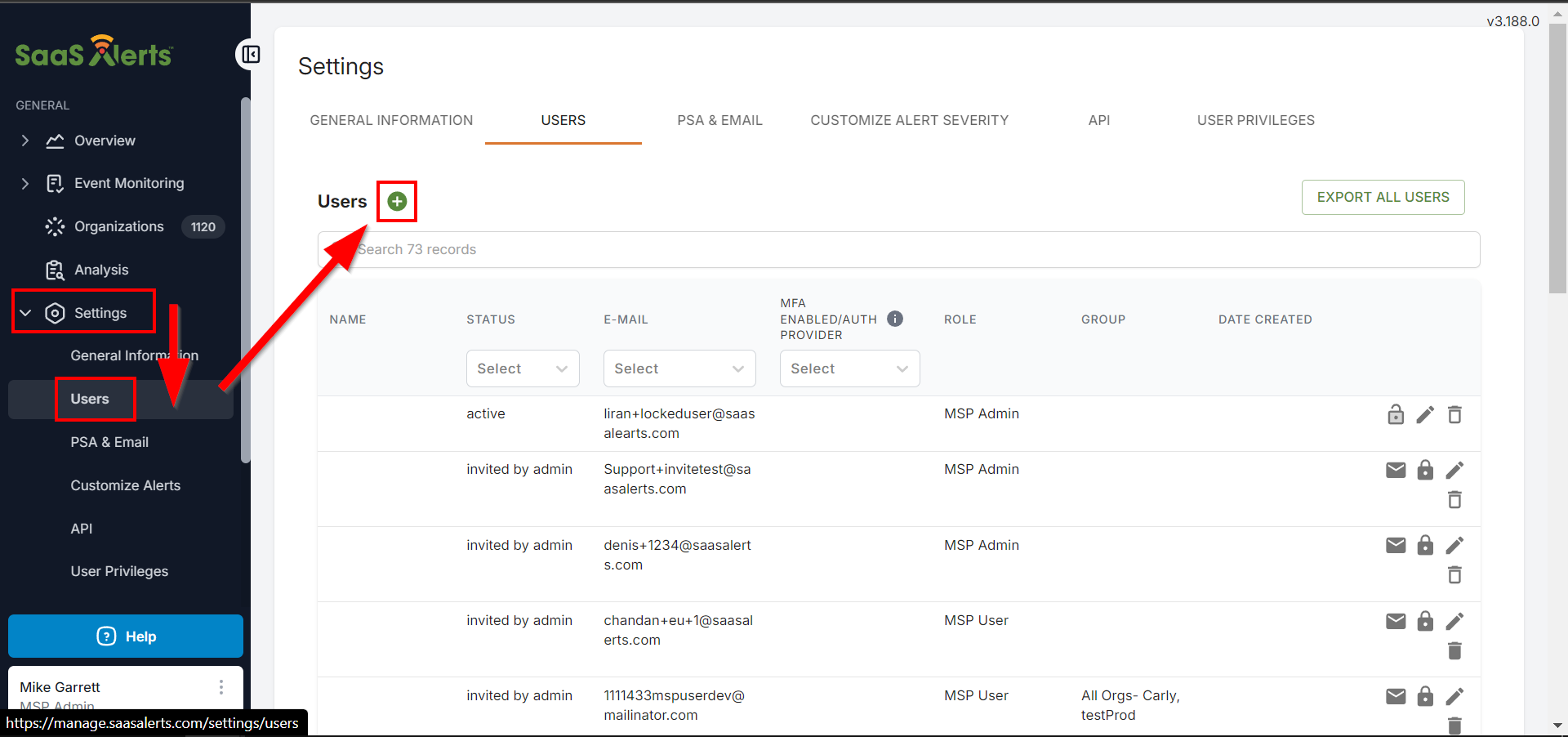Switch to the PSA & EMAIL tab
Screen dimensions: 1568x737
(x=719, y=120)
